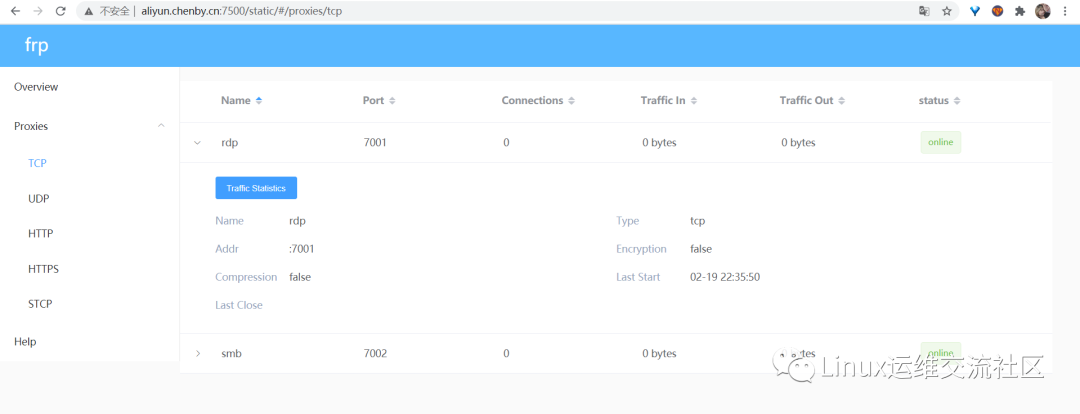Sort table by Name column
The width and height of the screenshot is (1080, 414).
point(241,101)
